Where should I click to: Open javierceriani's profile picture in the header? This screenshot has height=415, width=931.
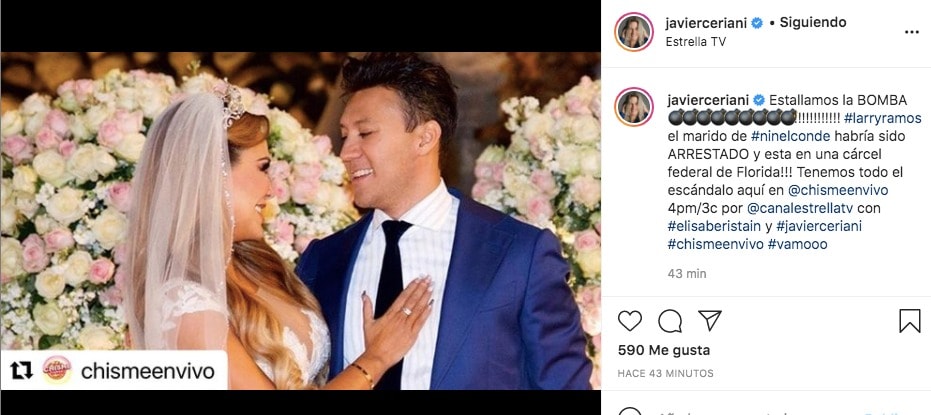[x=634, y=32]
